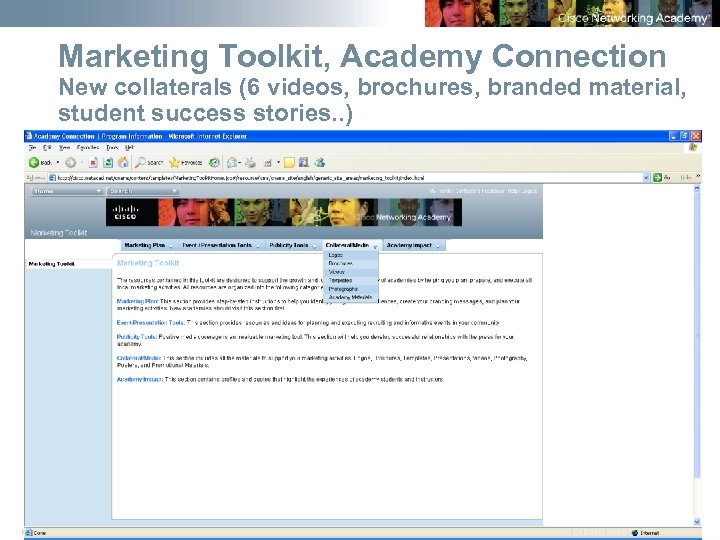Screen dimensions: 720x540
Task: Open the Publicity Tools tab
Action: click(292, 245)
